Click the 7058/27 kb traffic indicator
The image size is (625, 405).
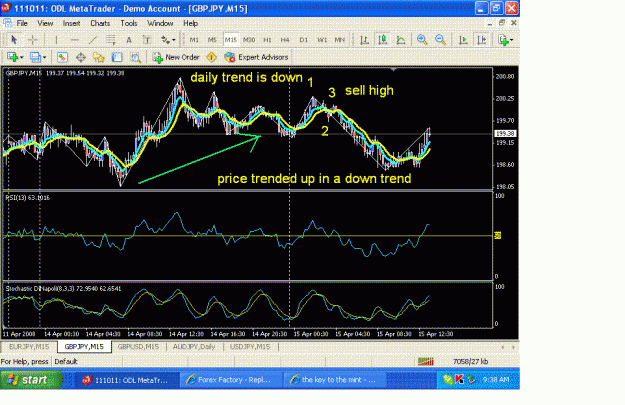(470, 362)
